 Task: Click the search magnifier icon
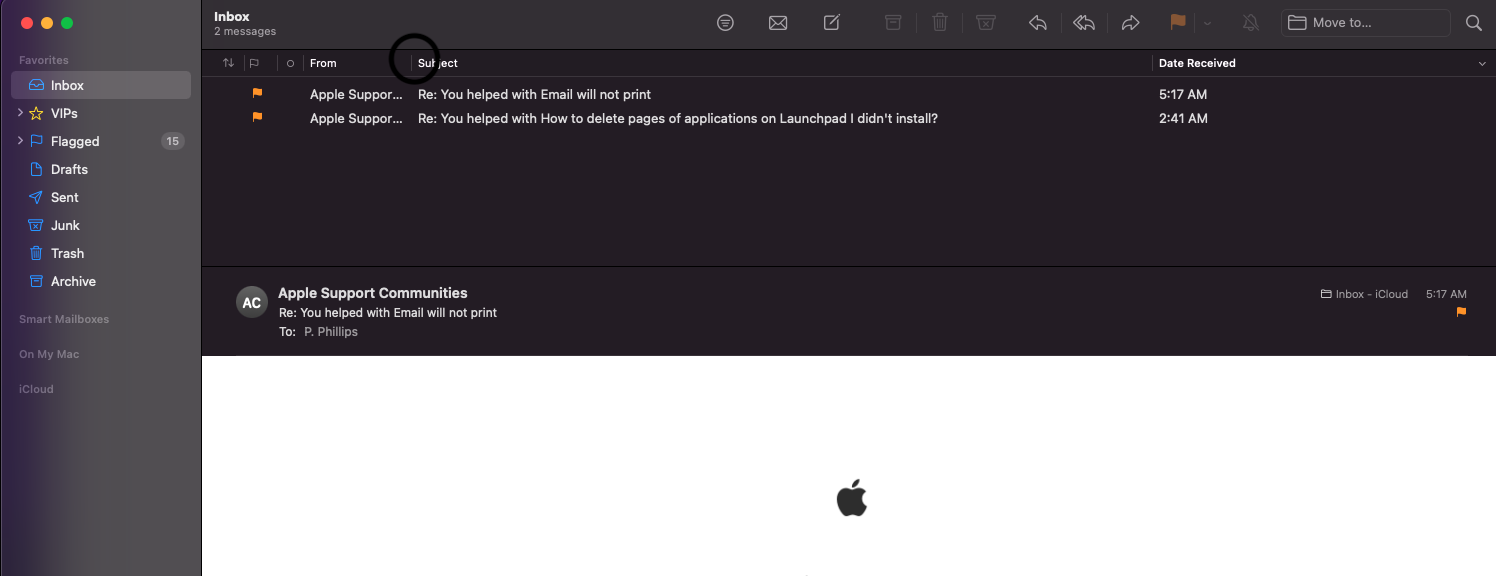tap(1473, 23)
